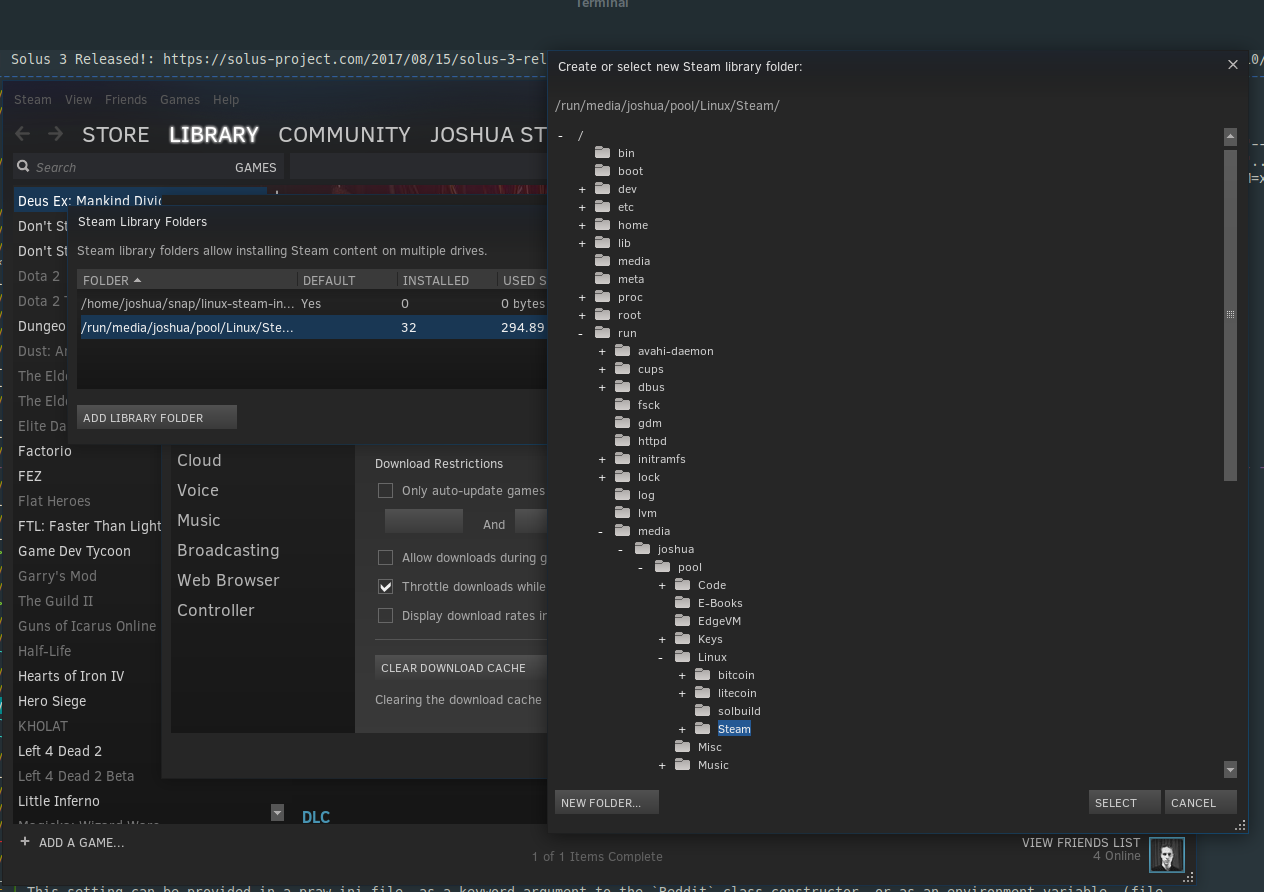Expand the bitcoin folder node

[x=682, y=675]
